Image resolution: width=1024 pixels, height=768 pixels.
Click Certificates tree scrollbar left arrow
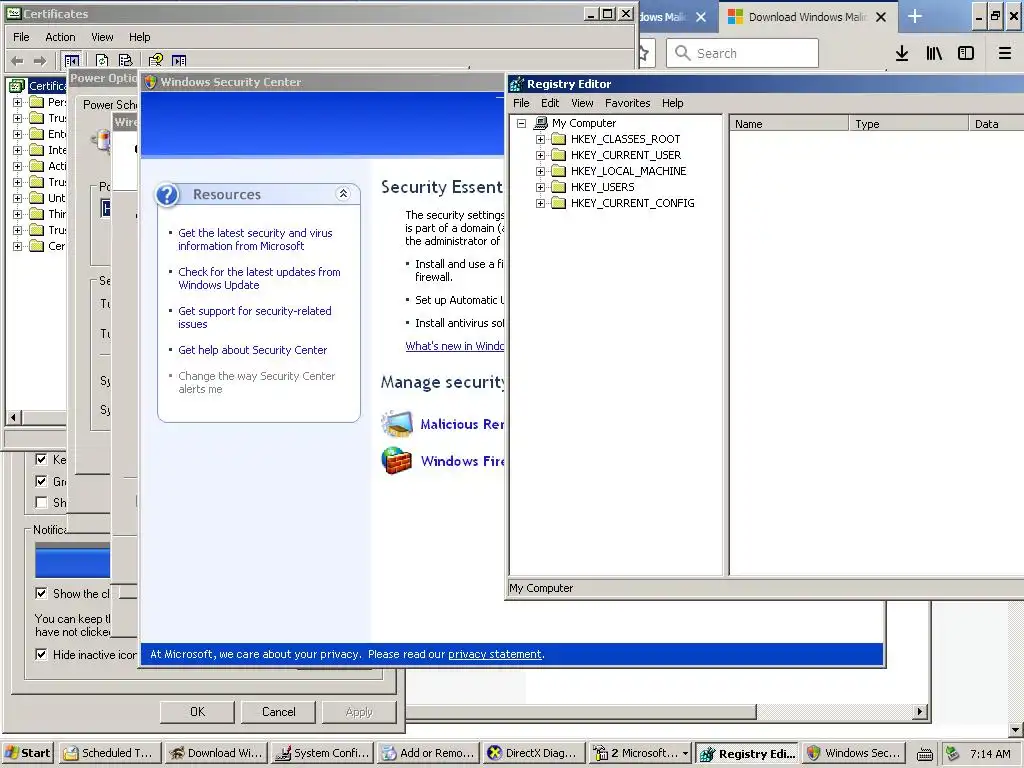(13, 417)
